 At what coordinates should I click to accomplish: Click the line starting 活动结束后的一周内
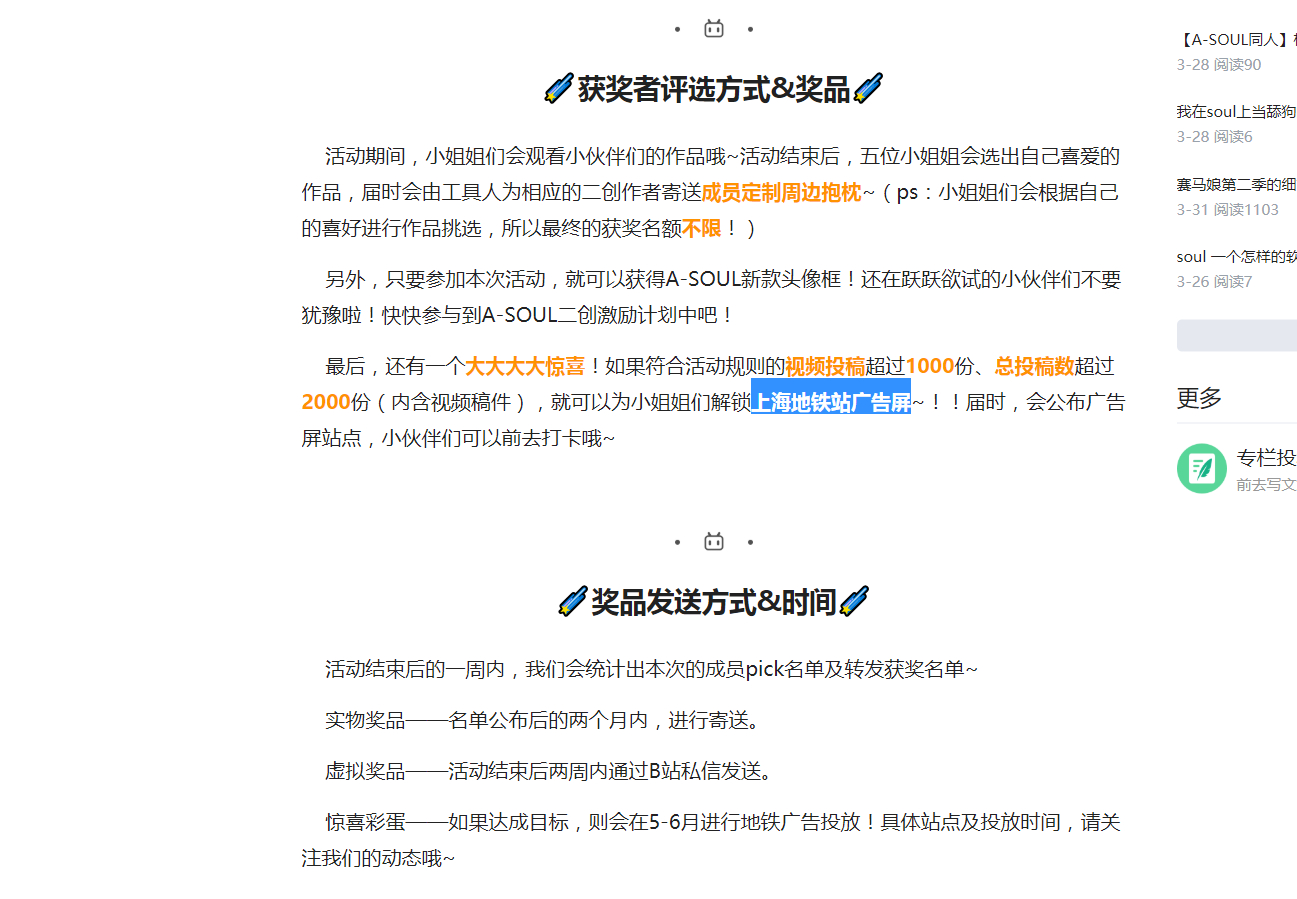point(651,669)
